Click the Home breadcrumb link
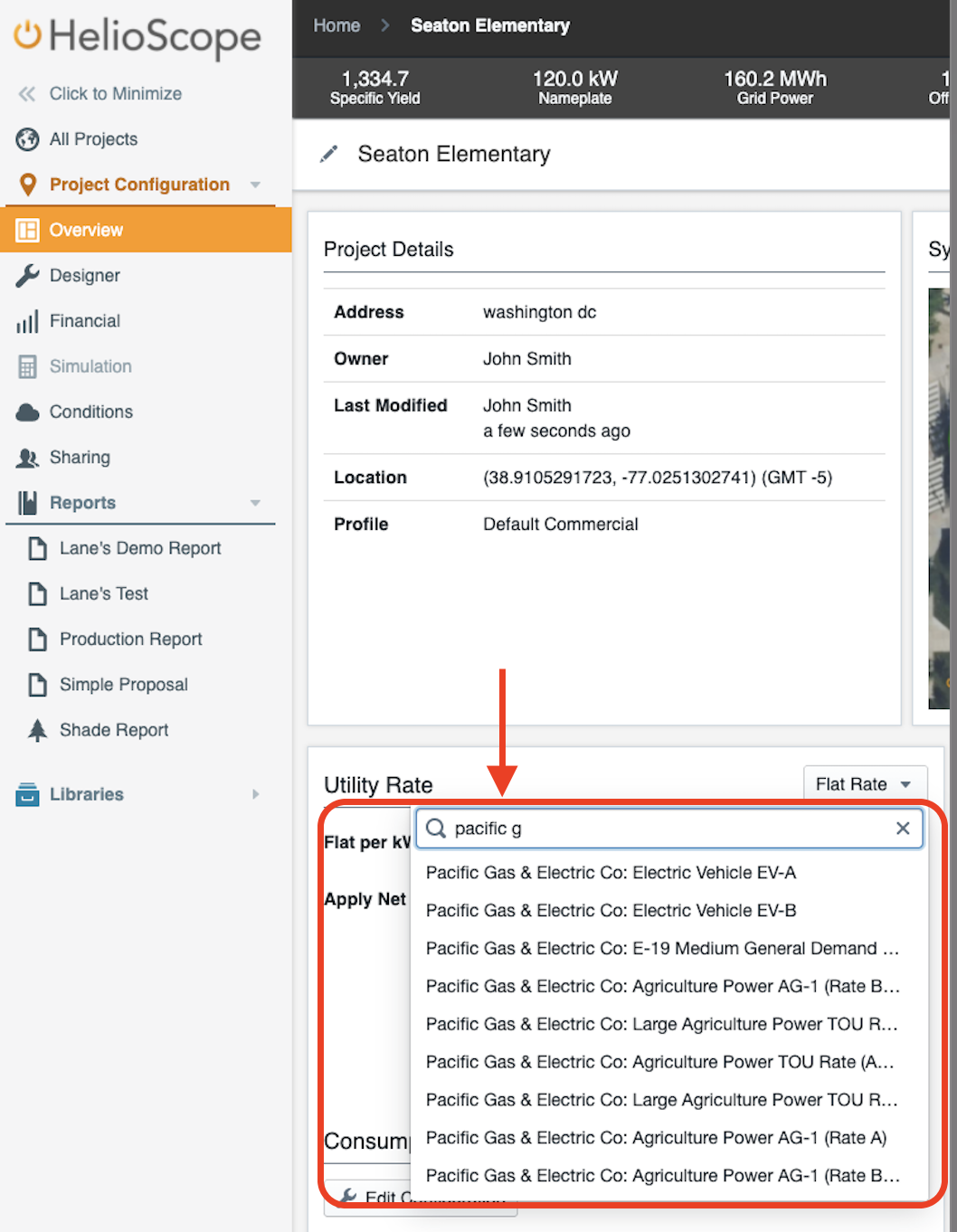Screen dimensions: 957x1232 336,25
